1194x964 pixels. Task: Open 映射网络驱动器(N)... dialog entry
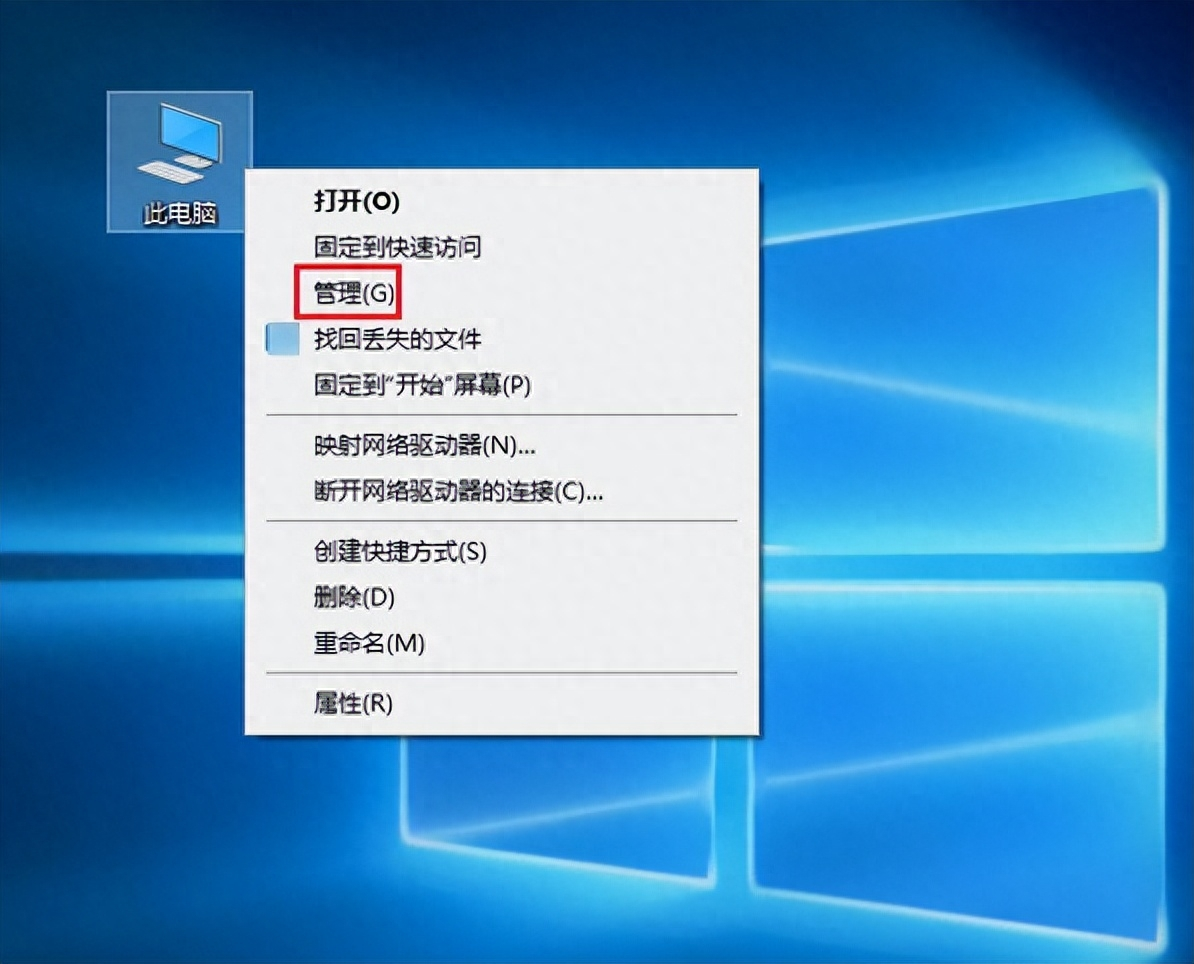(x=425, y=445)
